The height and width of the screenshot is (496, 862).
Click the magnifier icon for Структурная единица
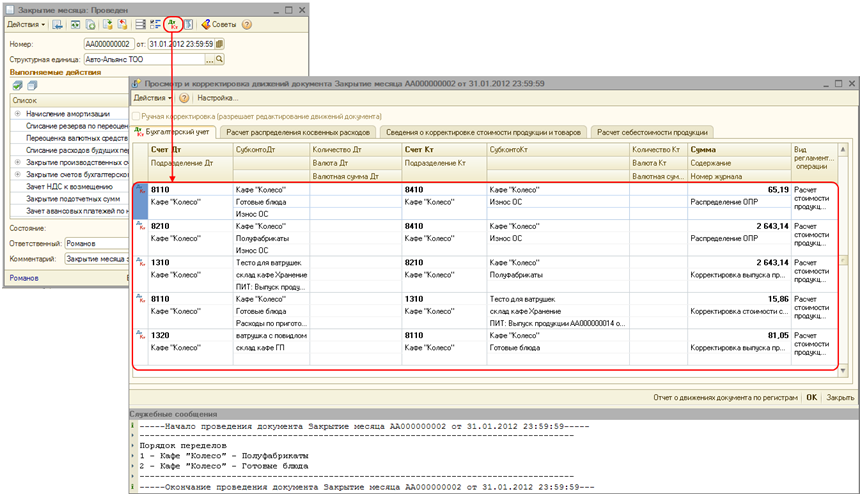219,60
